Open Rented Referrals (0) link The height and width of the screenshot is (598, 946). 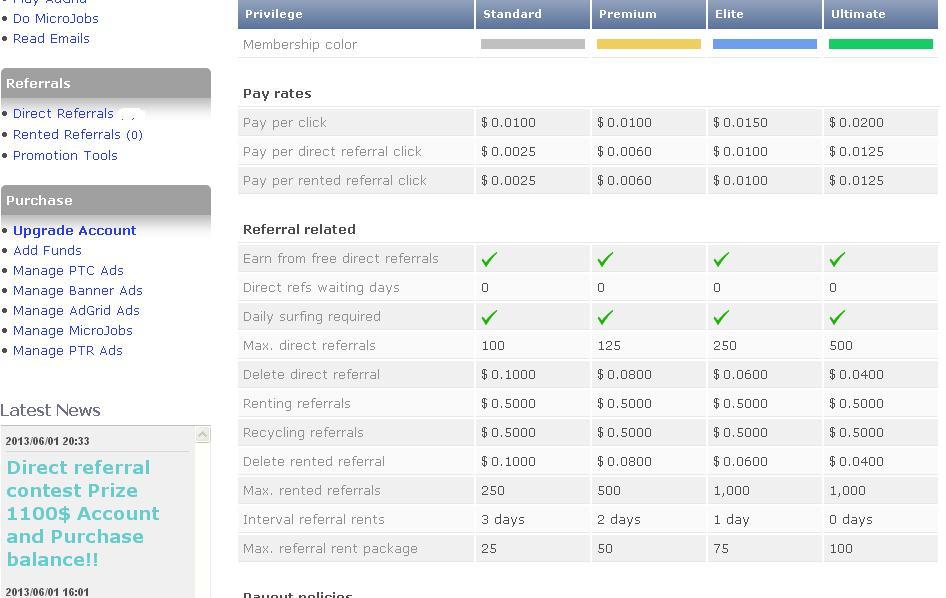[x=78, y=135]
